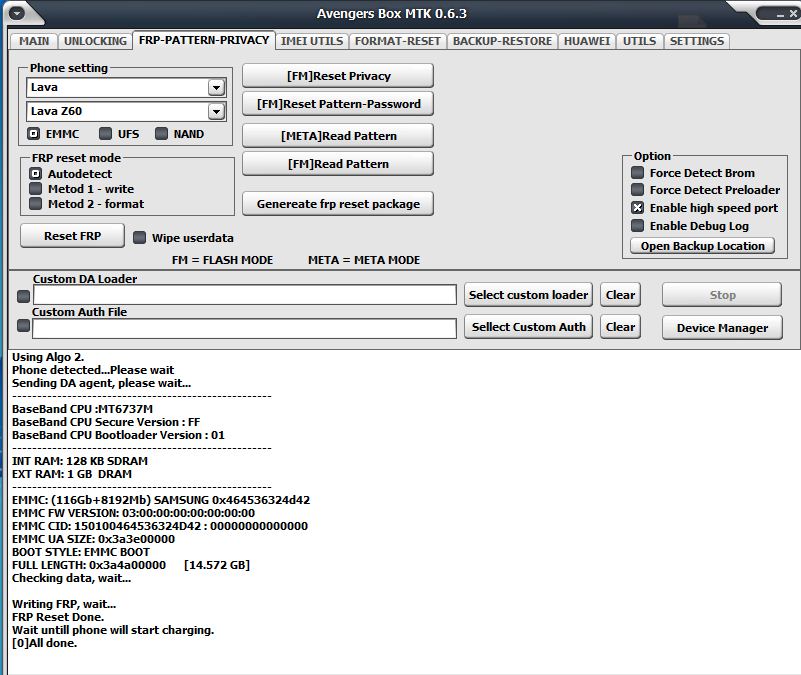Click Open Backup Location button
This screenshot has height=675, width=801.
[x=702, y=246]
